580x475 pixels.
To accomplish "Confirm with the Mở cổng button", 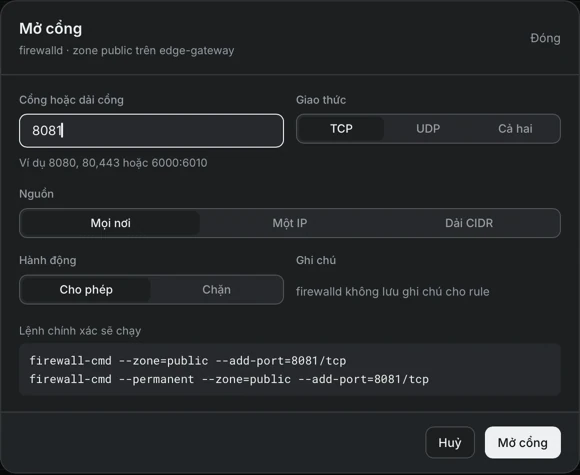I will [523, 442].
